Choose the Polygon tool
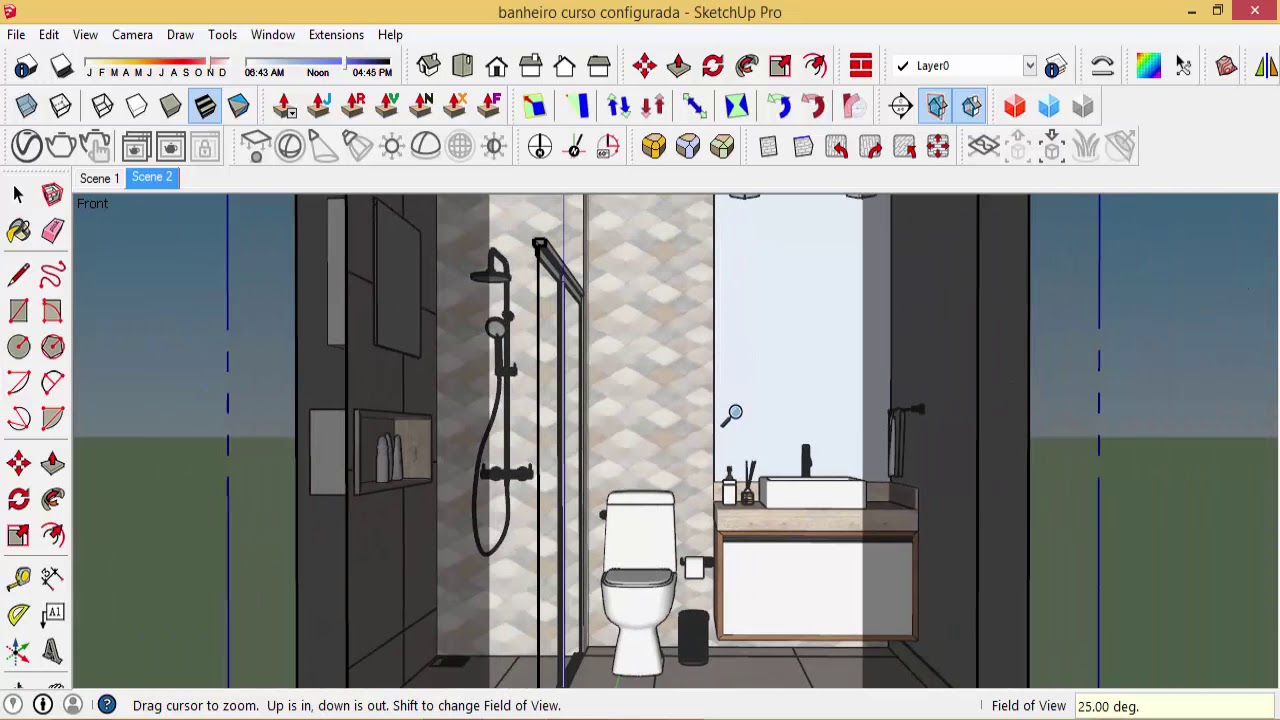 point(53,346)
